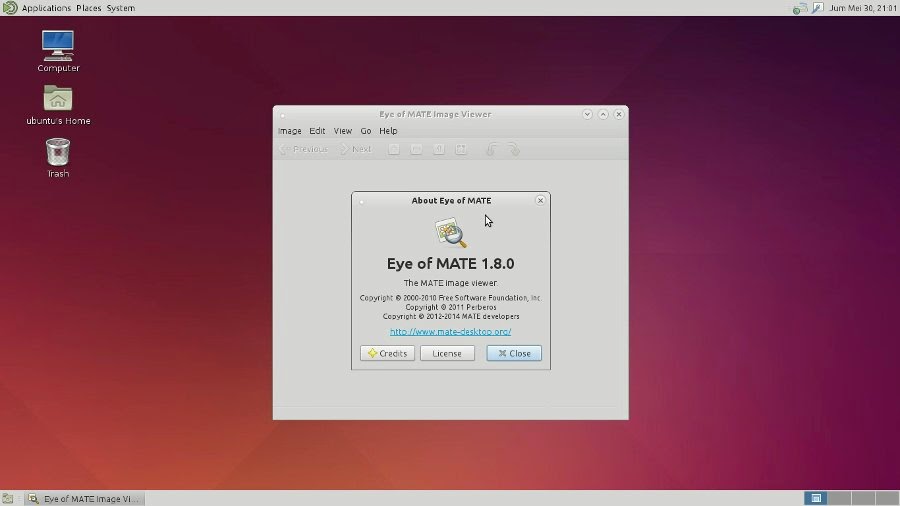The image size is (900, 506).
Task: Click the Previous image toolbar button
Action: pyautogui.click(x=304, y=149)
